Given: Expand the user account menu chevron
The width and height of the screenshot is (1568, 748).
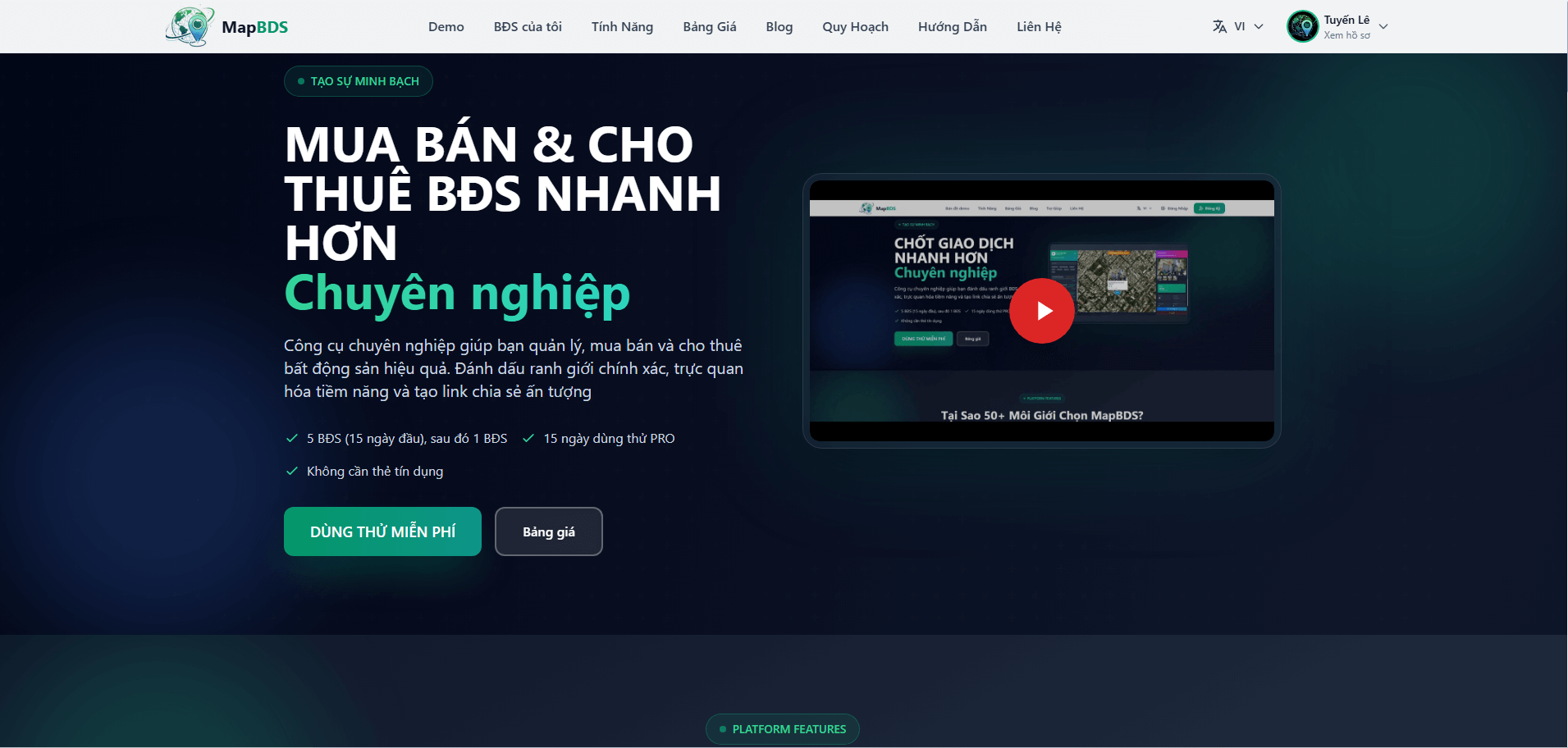Looking at the screenshot, I should 1383,26.
